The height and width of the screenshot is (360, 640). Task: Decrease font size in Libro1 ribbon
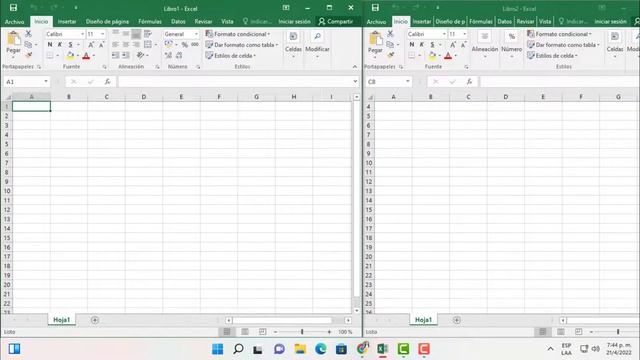[101, 44]
